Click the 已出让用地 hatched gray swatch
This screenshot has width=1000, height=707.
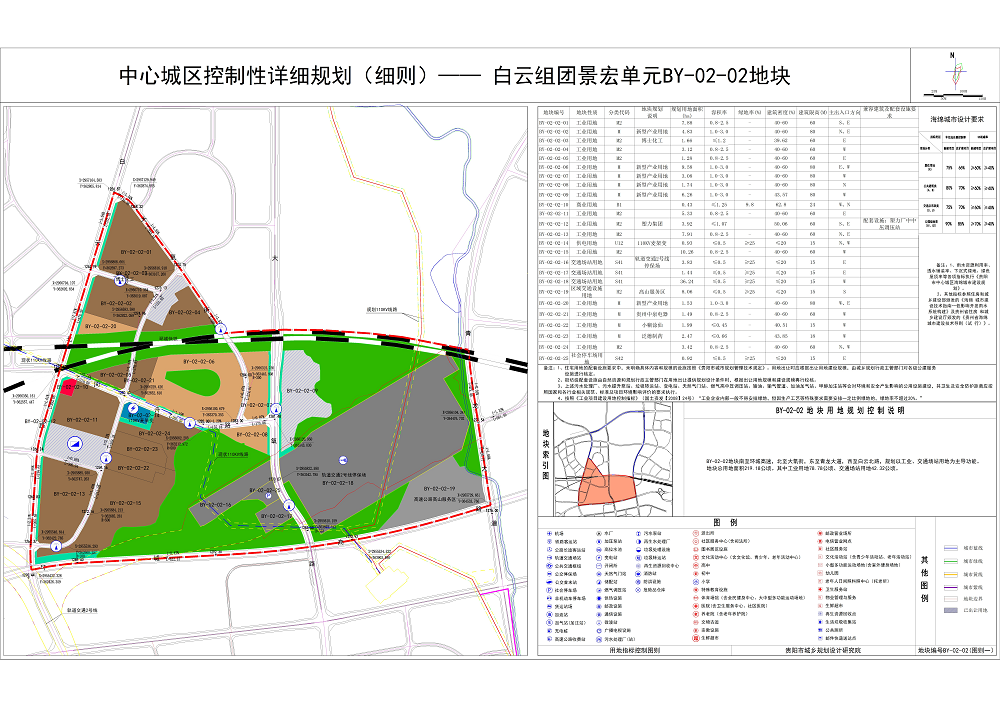(951, 610)
